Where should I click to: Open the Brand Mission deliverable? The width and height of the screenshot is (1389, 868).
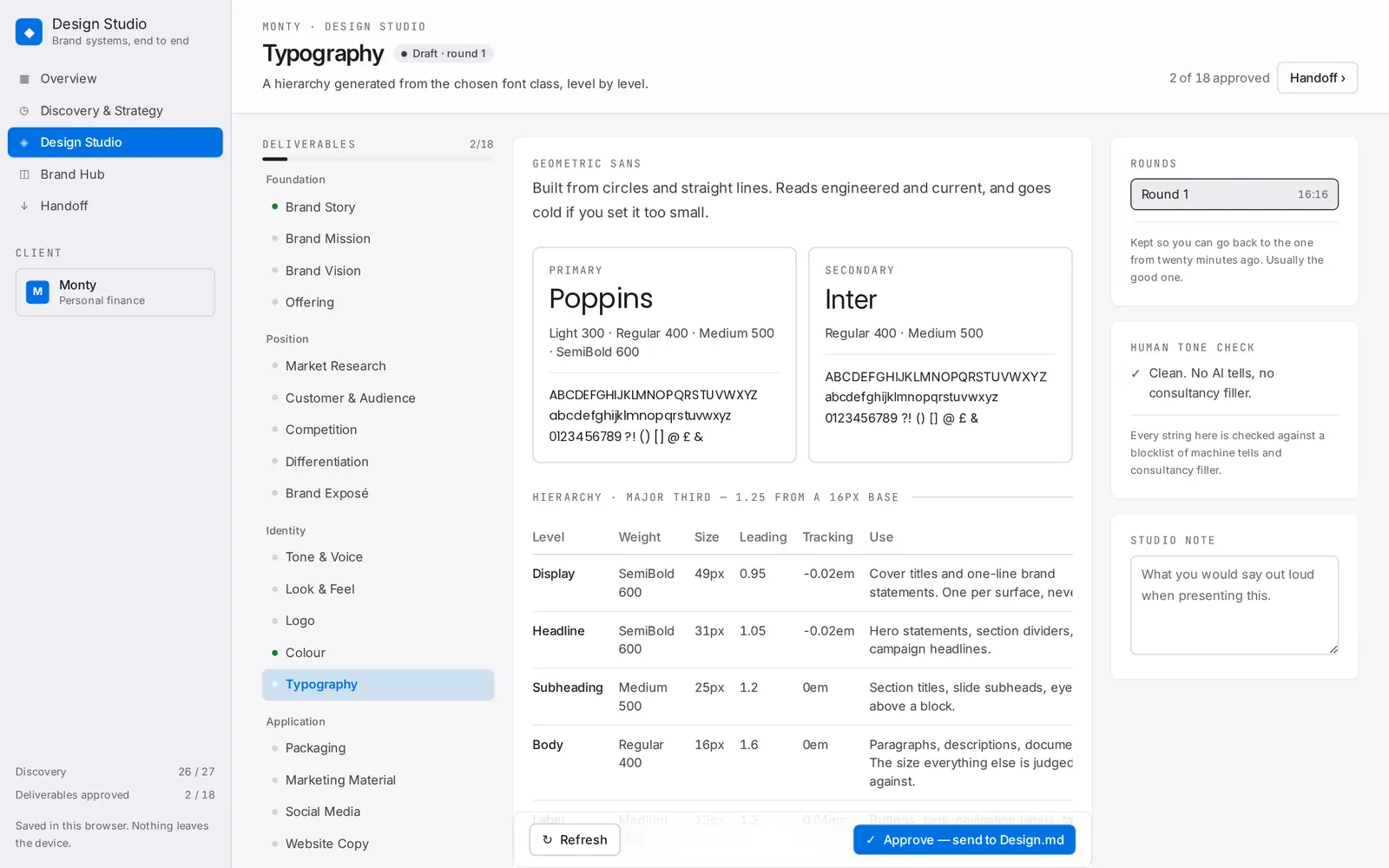tap(379, 239)
